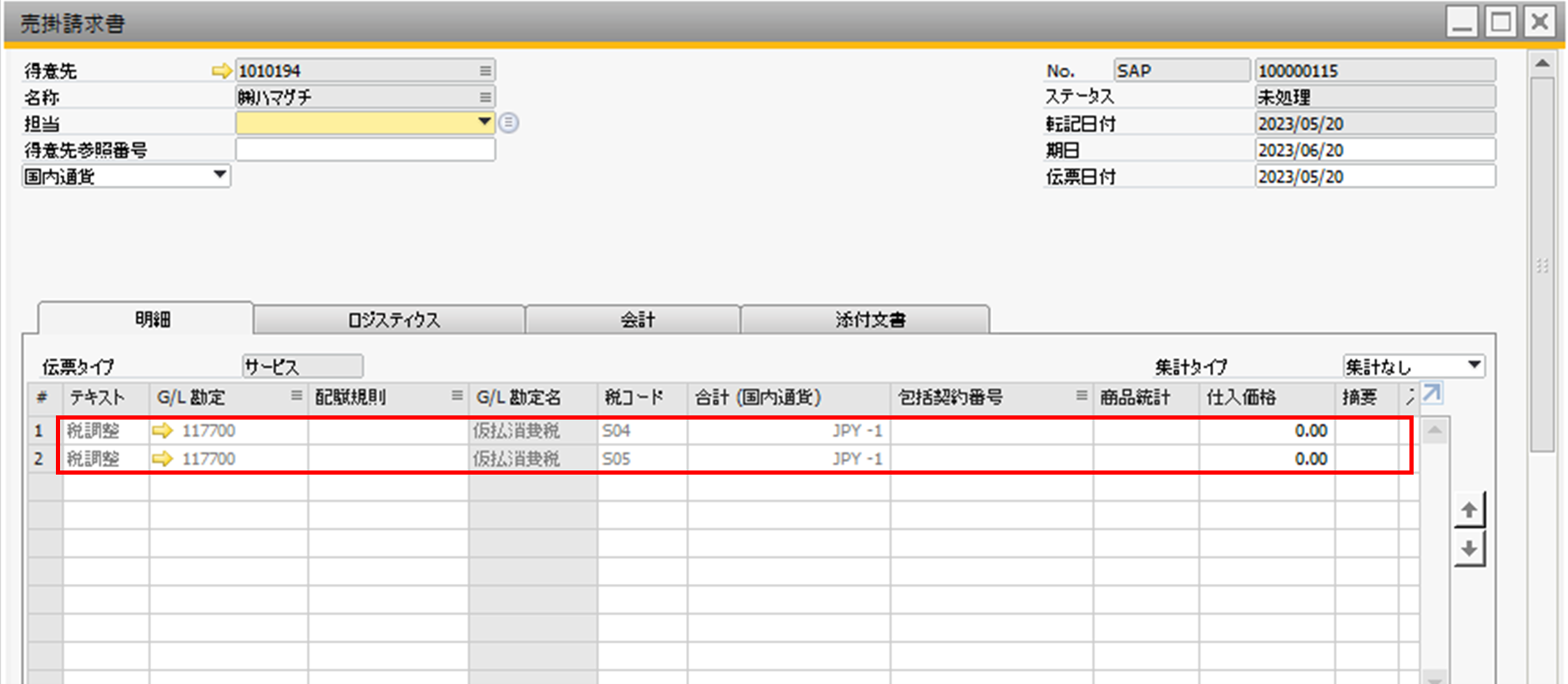Expand the 担当 dropdown

click(484, 123)
